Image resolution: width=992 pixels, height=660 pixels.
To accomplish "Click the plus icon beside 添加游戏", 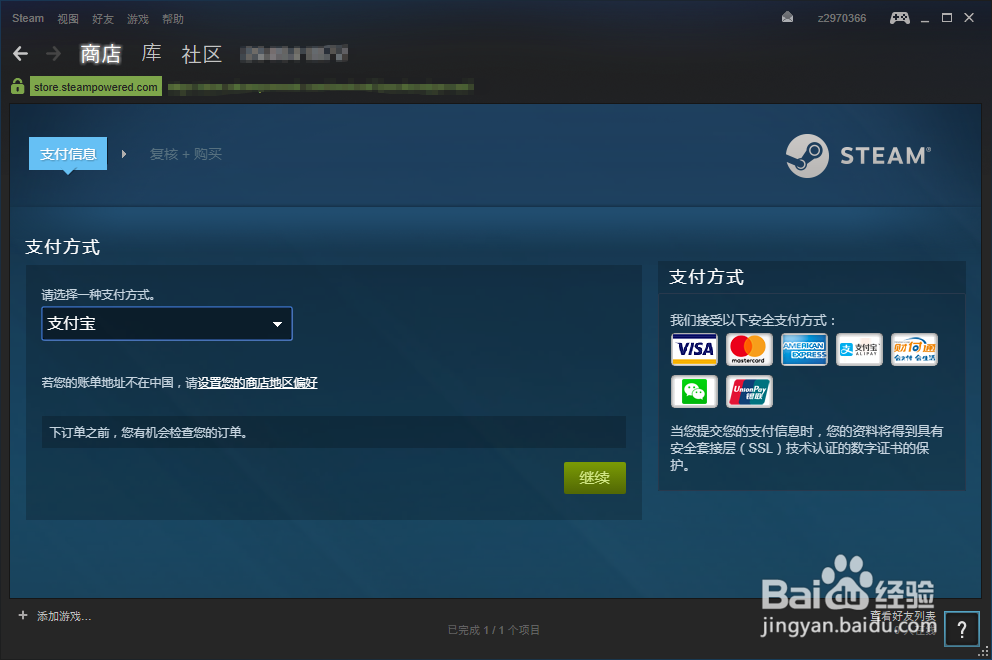I will (x=23, y=615).
